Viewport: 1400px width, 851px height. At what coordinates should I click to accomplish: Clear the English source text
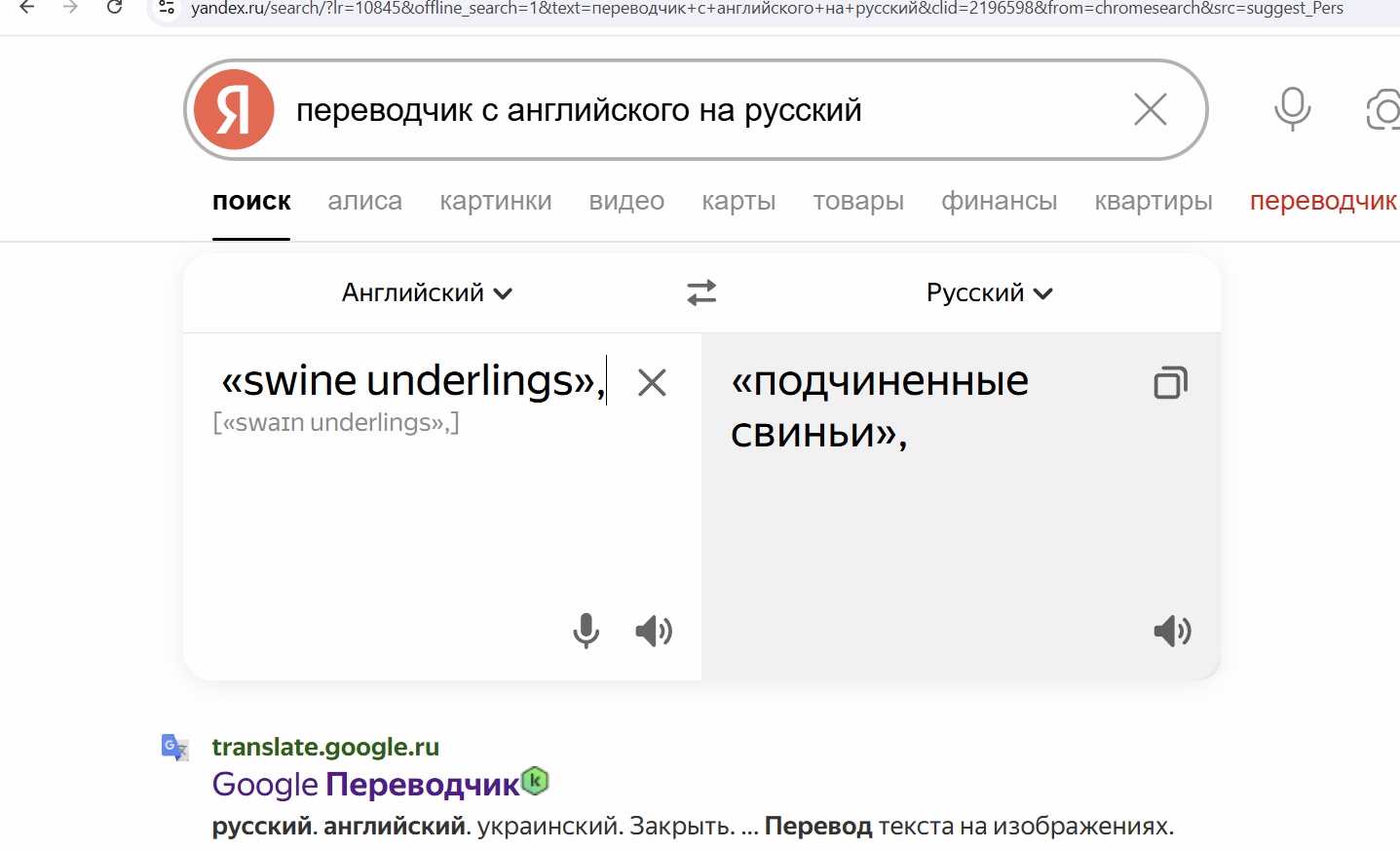pyautogui.click(x=652, y=382)
